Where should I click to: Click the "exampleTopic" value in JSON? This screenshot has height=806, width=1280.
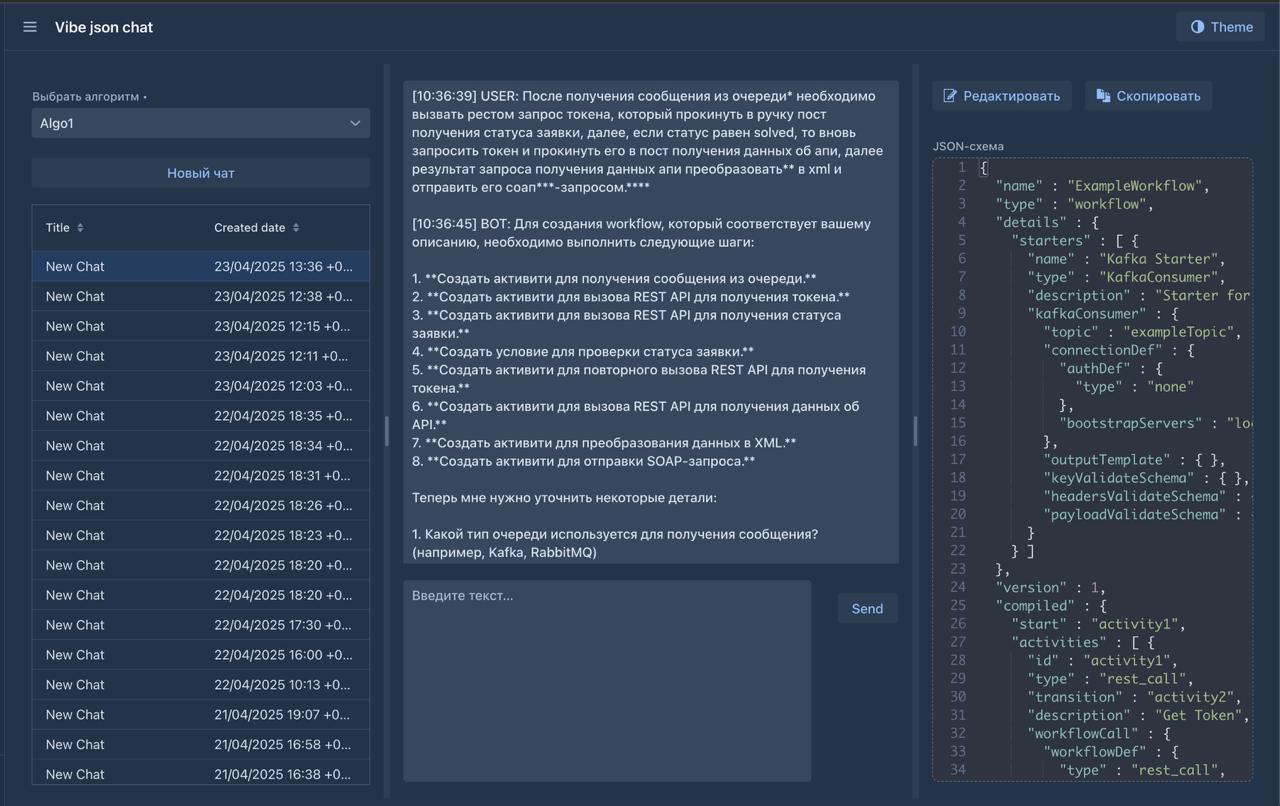1178,332
